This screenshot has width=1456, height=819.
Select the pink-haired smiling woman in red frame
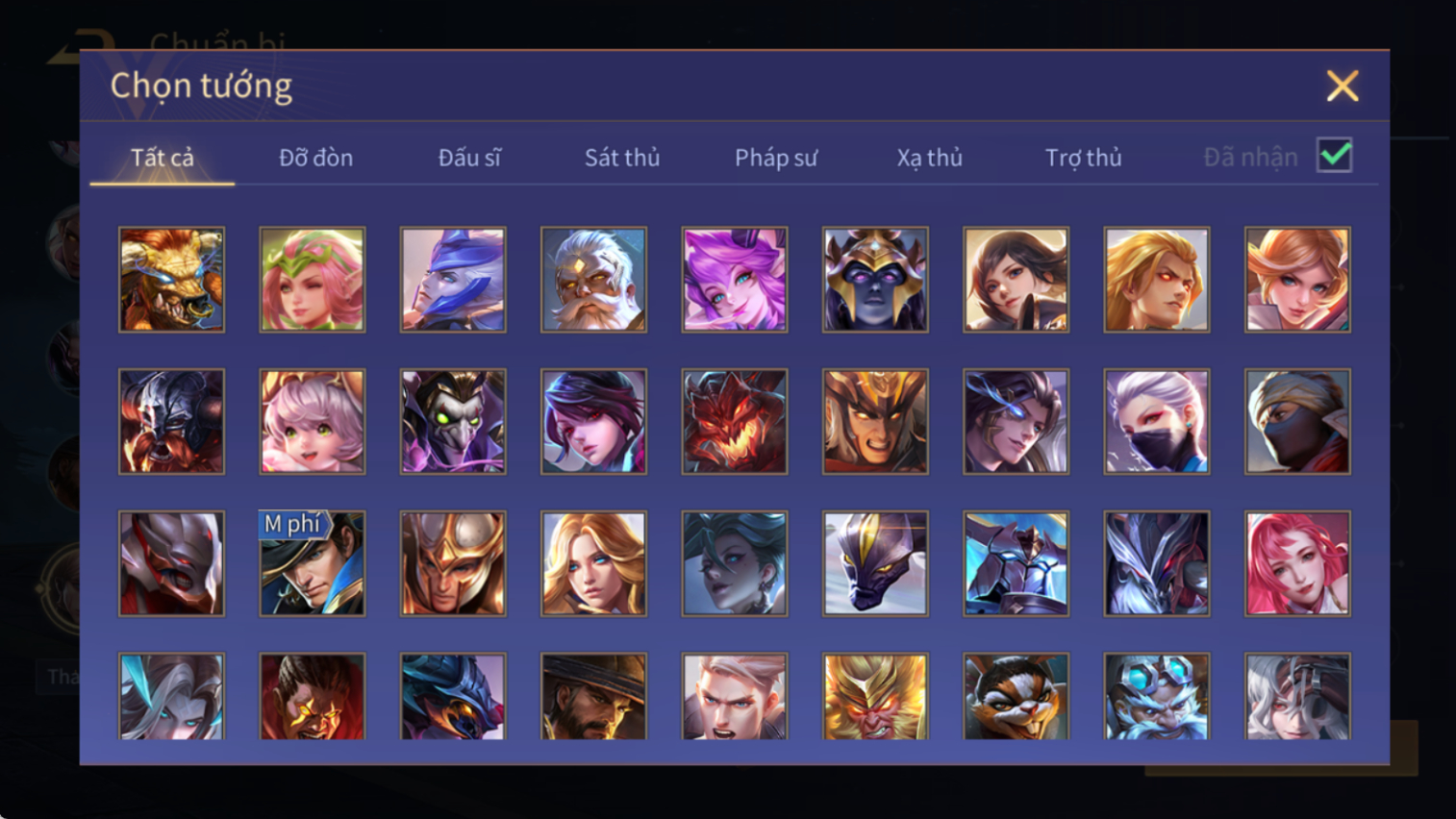[x=1297, y=563]
